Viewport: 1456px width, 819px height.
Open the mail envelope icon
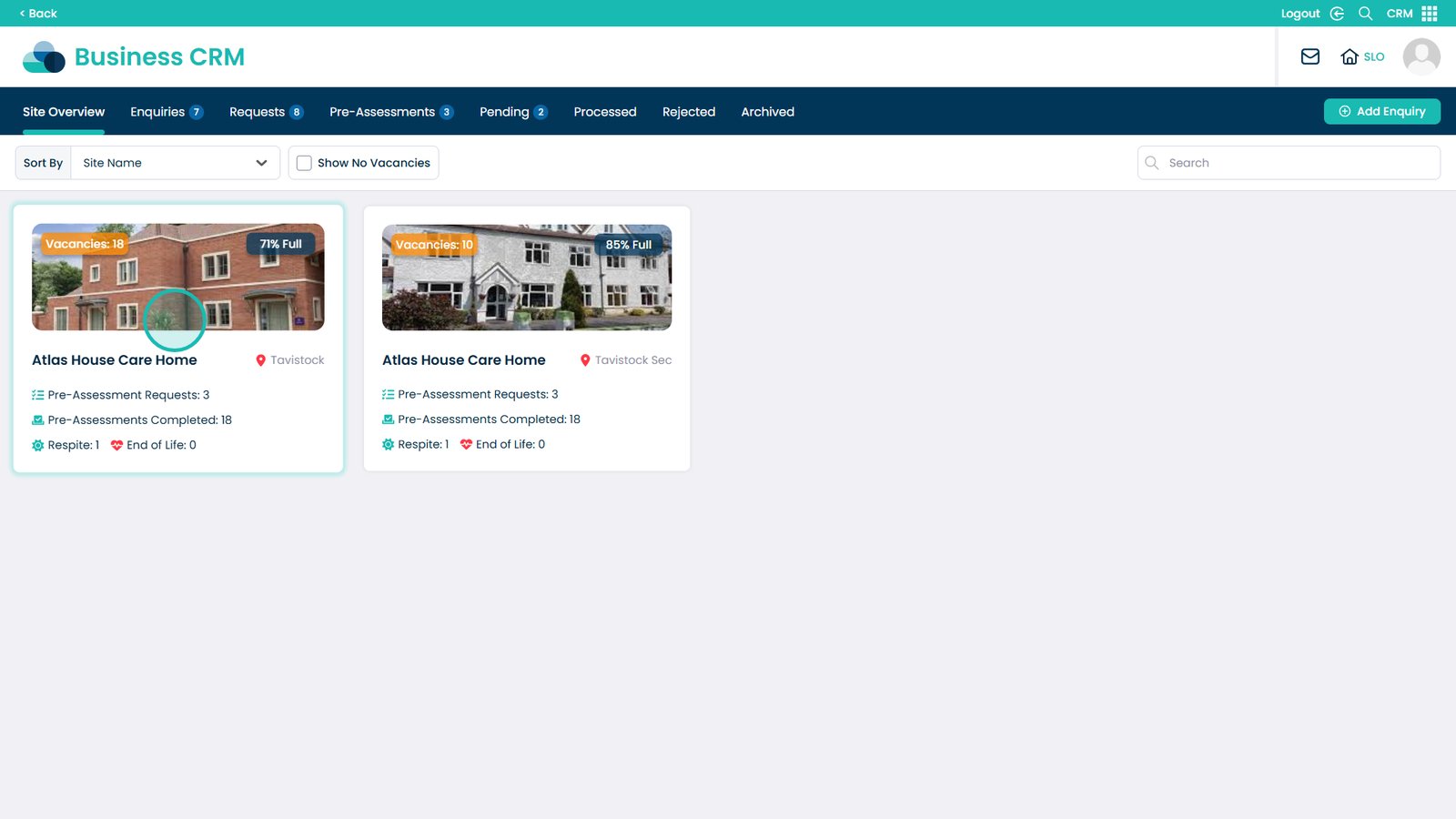1310,56
